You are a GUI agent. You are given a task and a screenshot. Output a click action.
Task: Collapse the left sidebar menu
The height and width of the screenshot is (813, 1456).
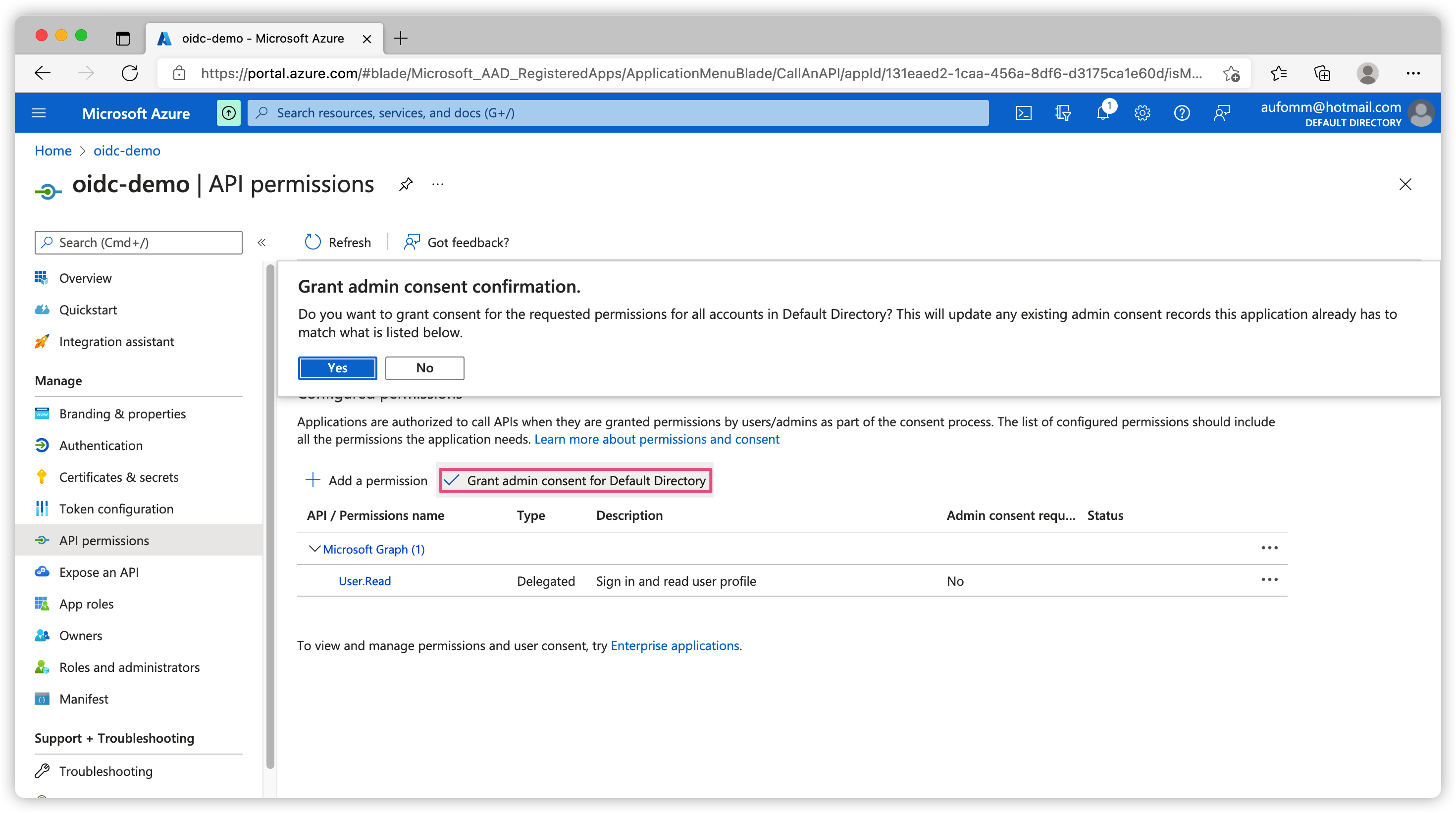[261, 243]
